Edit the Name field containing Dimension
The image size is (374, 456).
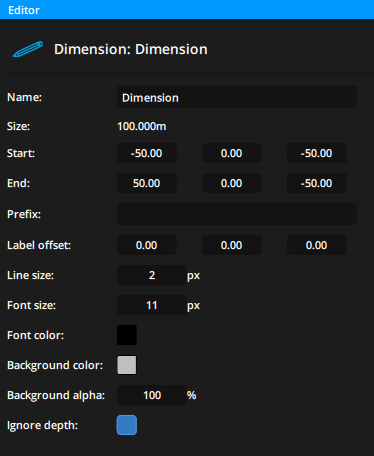pyautogui.click(x=237, y=97)
